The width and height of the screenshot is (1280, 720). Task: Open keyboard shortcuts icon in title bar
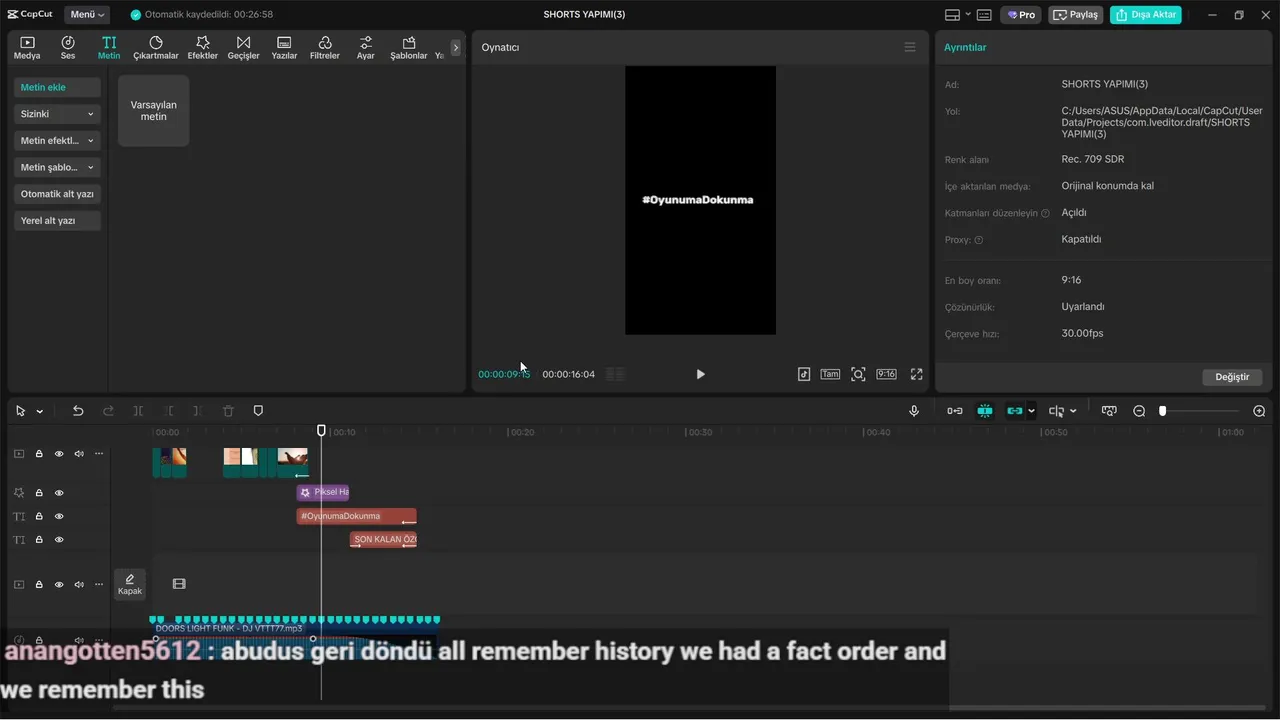(984, 15)
